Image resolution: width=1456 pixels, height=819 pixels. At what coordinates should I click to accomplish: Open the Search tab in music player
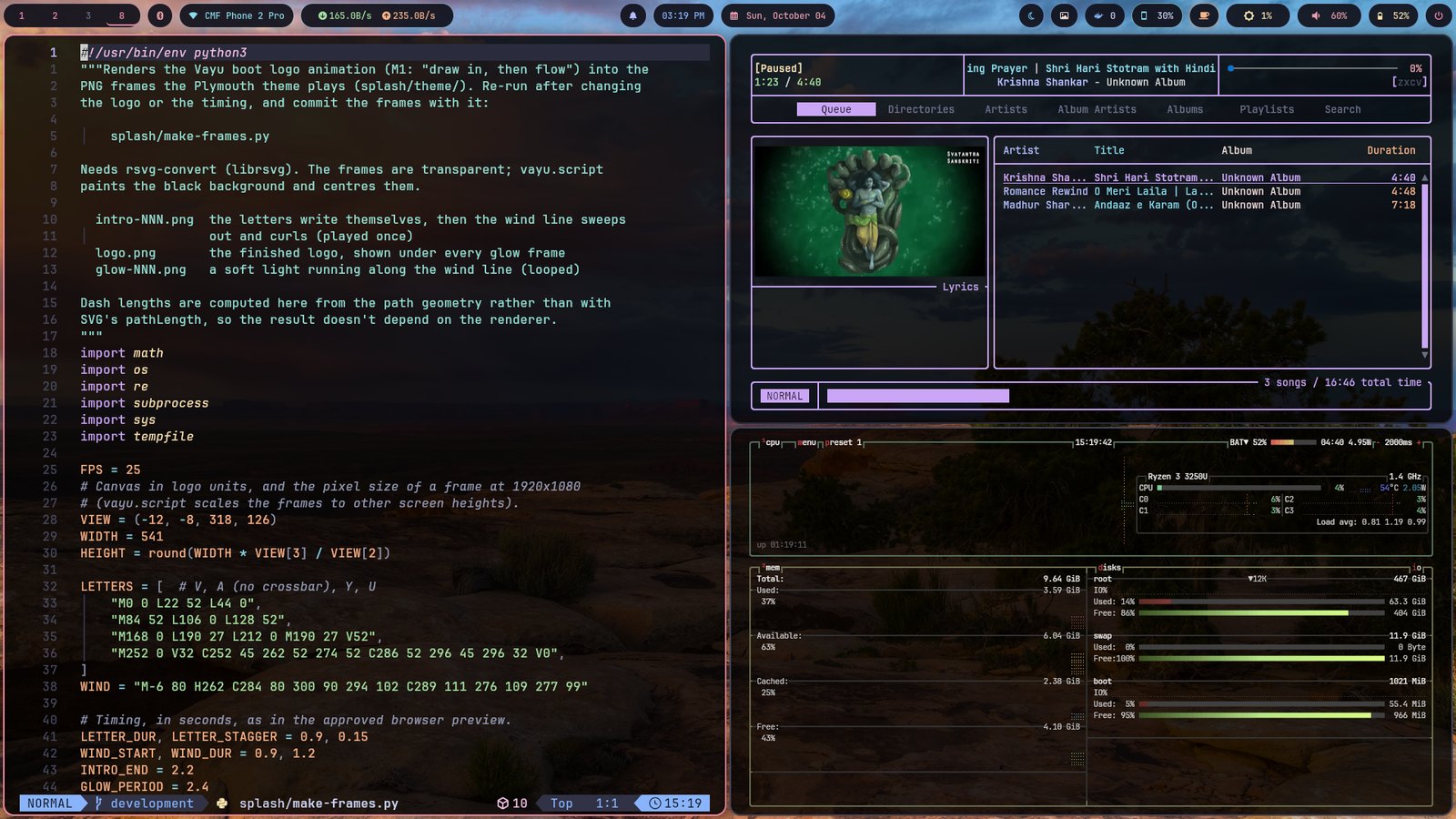click(1342, 109)
